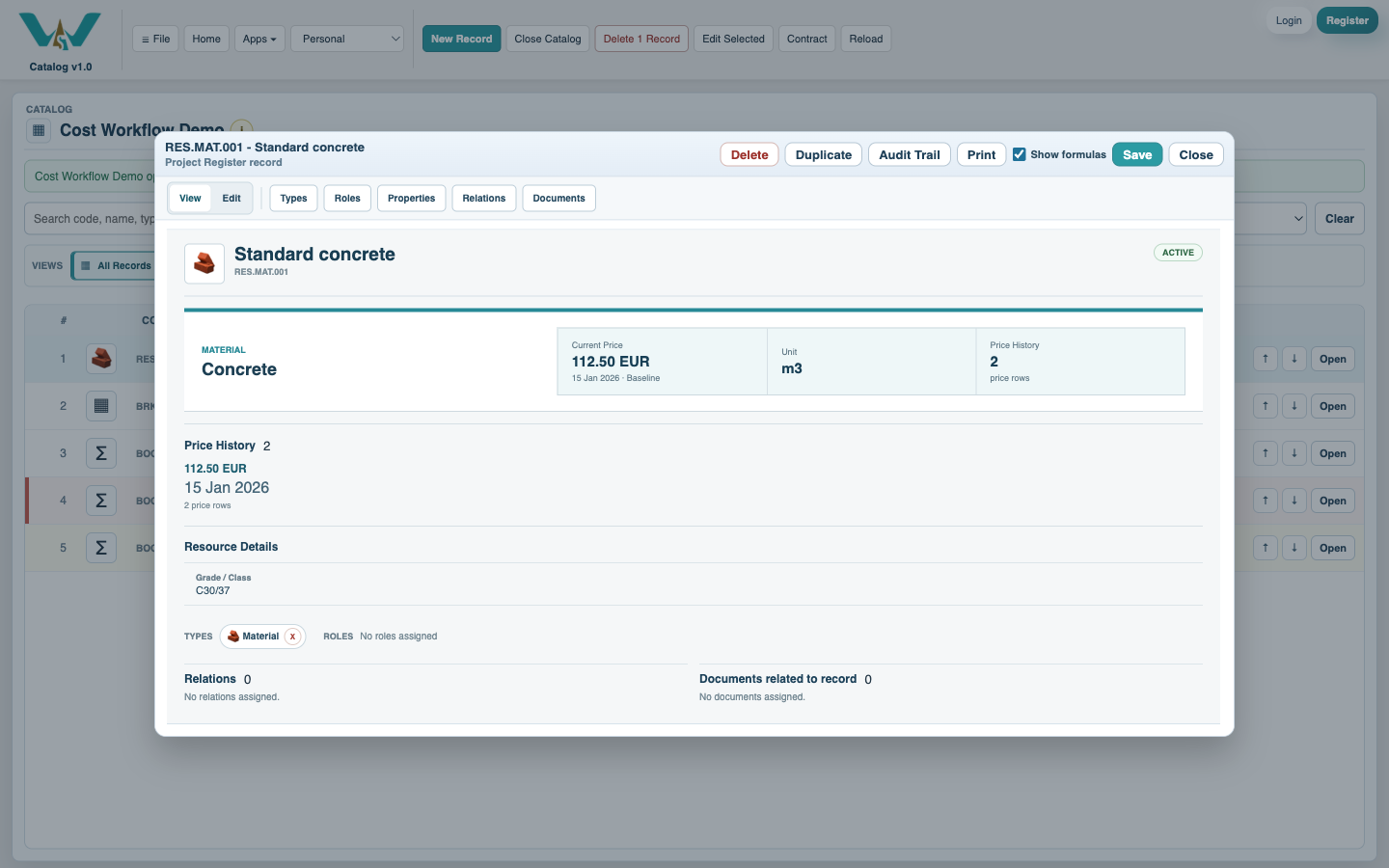Click the sigma icon in catalog row 3
This screenshot has width=1389, height=868.
point(101,453)
